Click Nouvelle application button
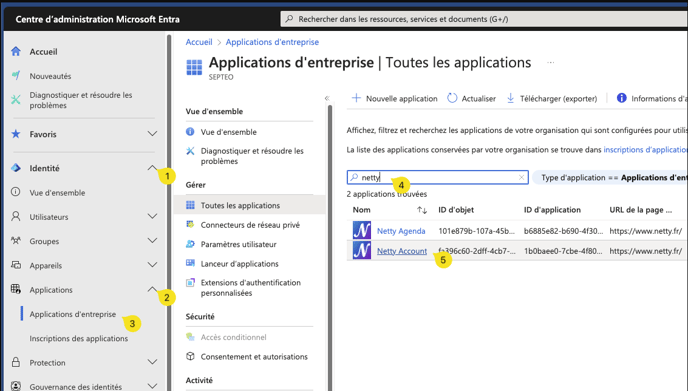 pos(394,98)
